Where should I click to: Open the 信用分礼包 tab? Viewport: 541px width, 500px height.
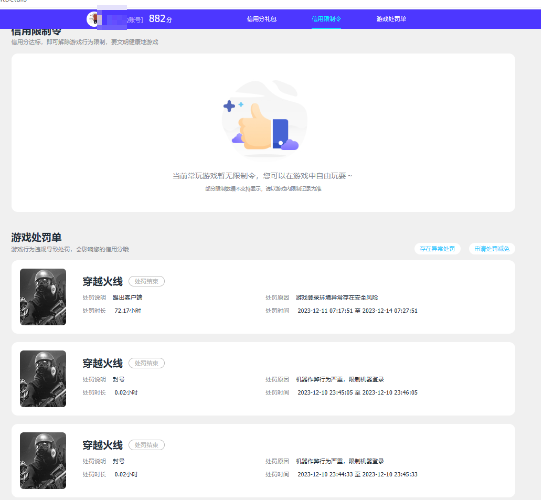pos(262,19)
